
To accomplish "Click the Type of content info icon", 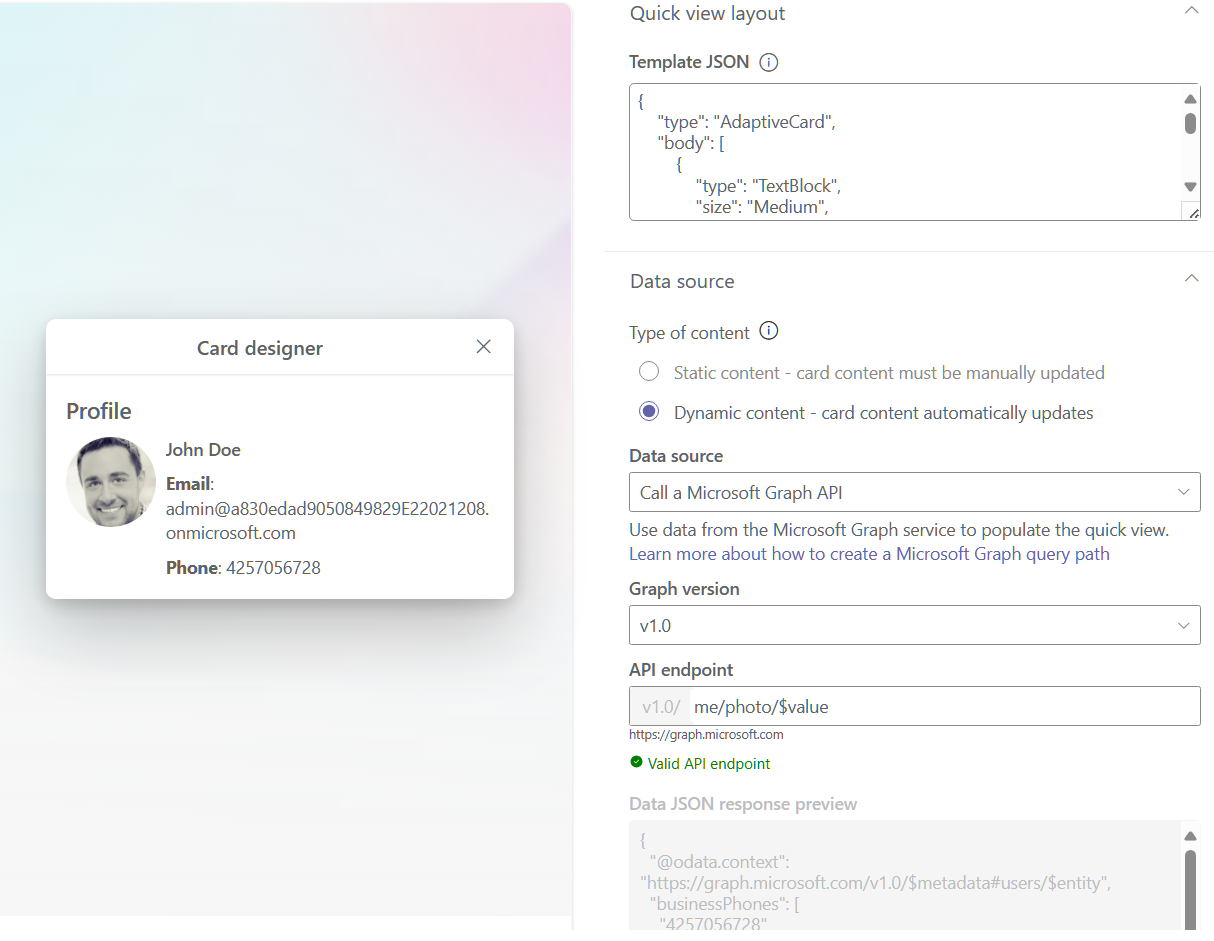I will click(769, 331).
